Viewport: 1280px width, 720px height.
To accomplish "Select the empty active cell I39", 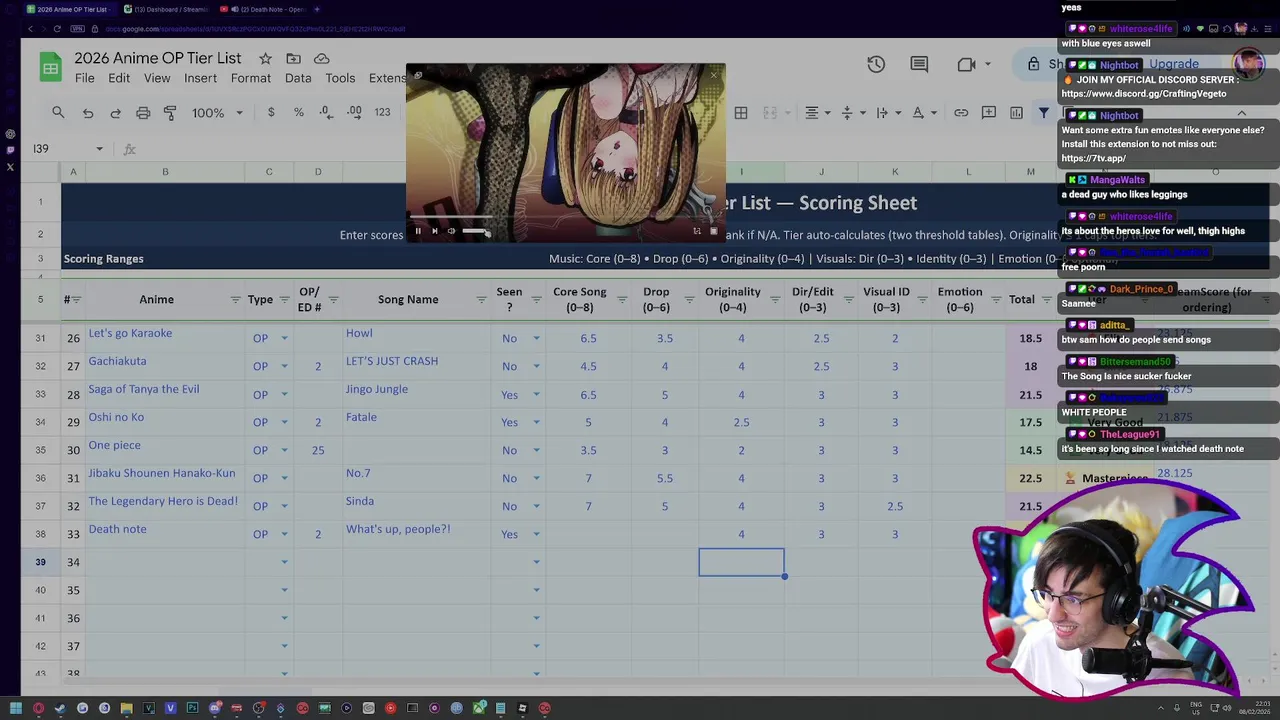I will [x=741, y=562].
